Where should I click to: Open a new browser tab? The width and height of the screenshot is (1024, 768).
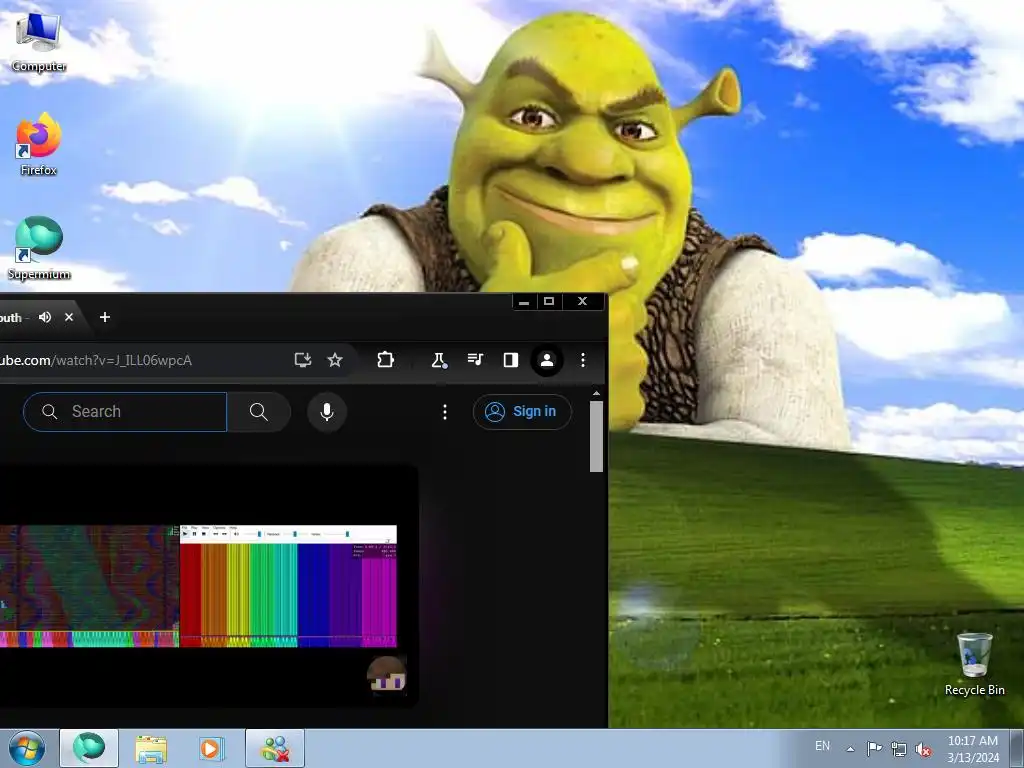pos(104,317)
